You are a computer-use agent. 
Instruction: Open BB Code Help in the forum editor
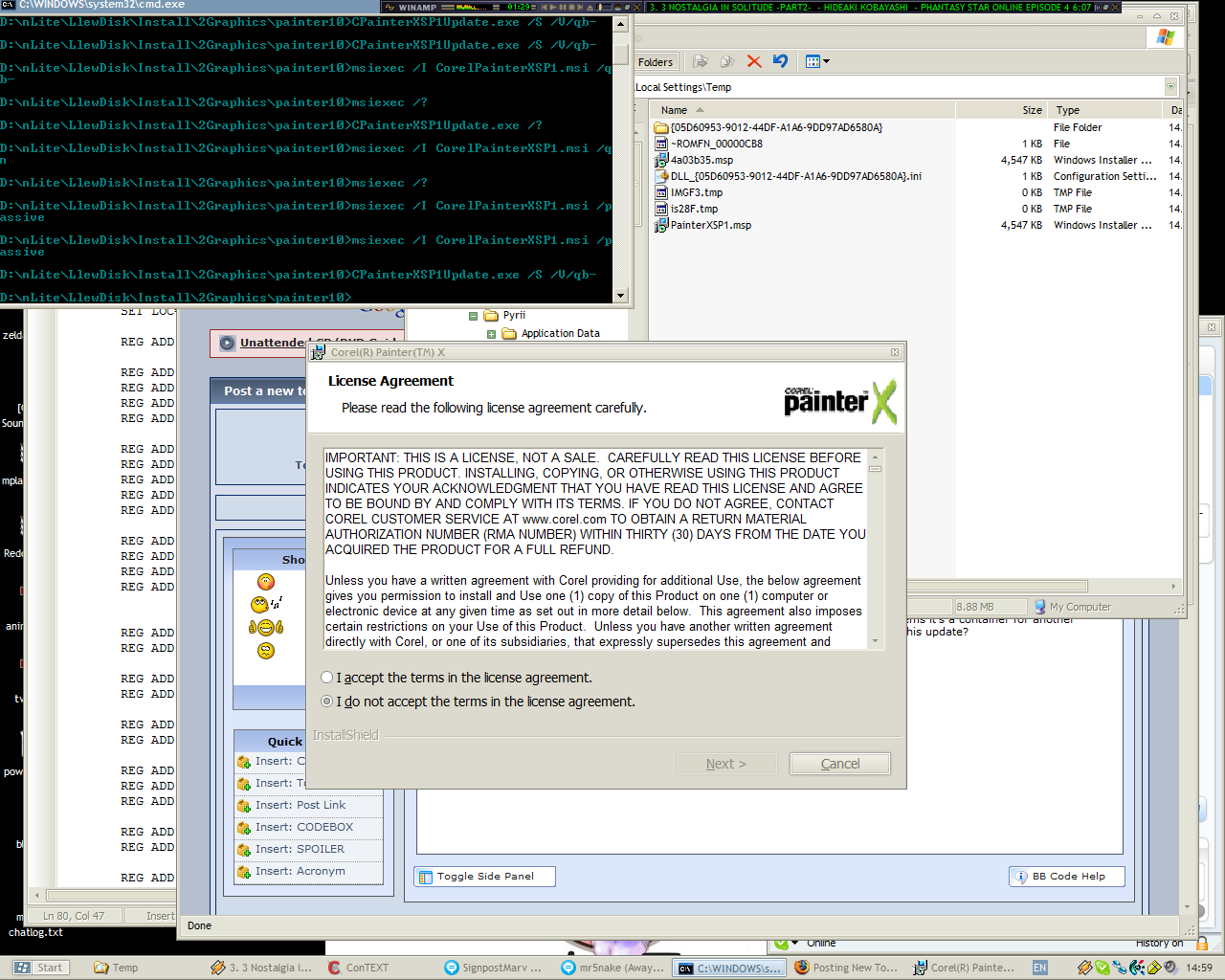click(x=1067, y=877)
